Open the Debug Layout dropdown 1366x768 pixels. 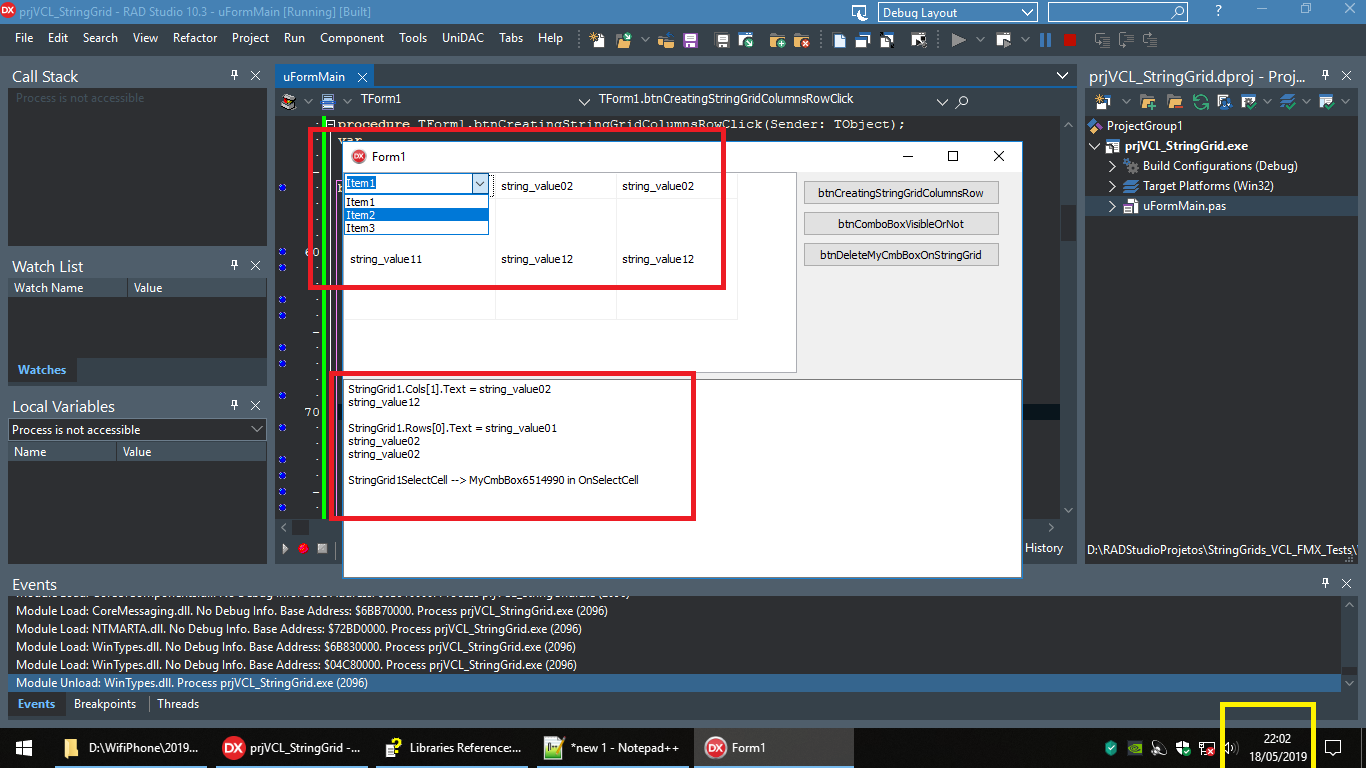pos(1028,13)
